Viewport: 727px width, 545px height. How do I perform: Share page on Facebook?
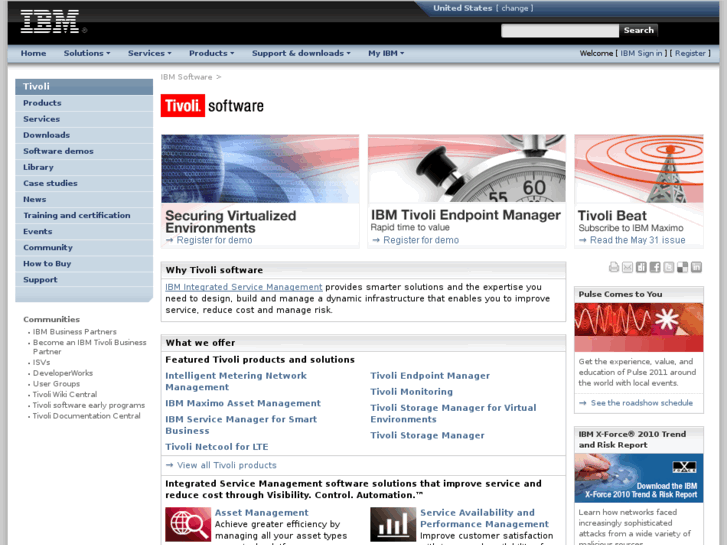point(655,267)
